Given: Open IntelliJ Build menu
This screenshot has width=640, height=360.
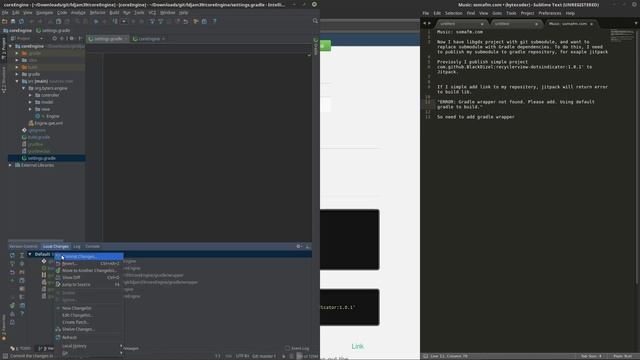Looking at the screenshot, I should click(114, 13).
